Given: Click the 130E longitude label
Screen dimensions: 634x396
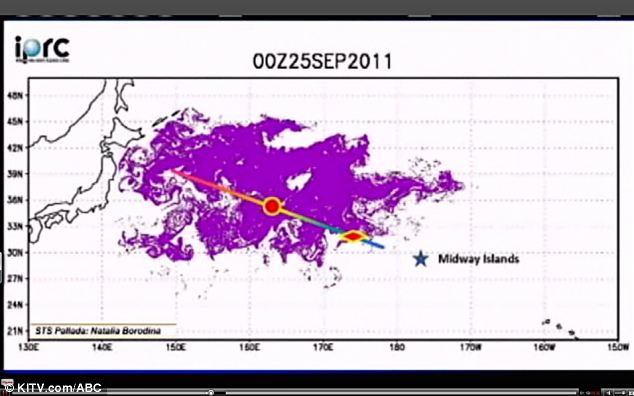Looking at the screenshot, I should pyautogui.click(x=28, y=347).
